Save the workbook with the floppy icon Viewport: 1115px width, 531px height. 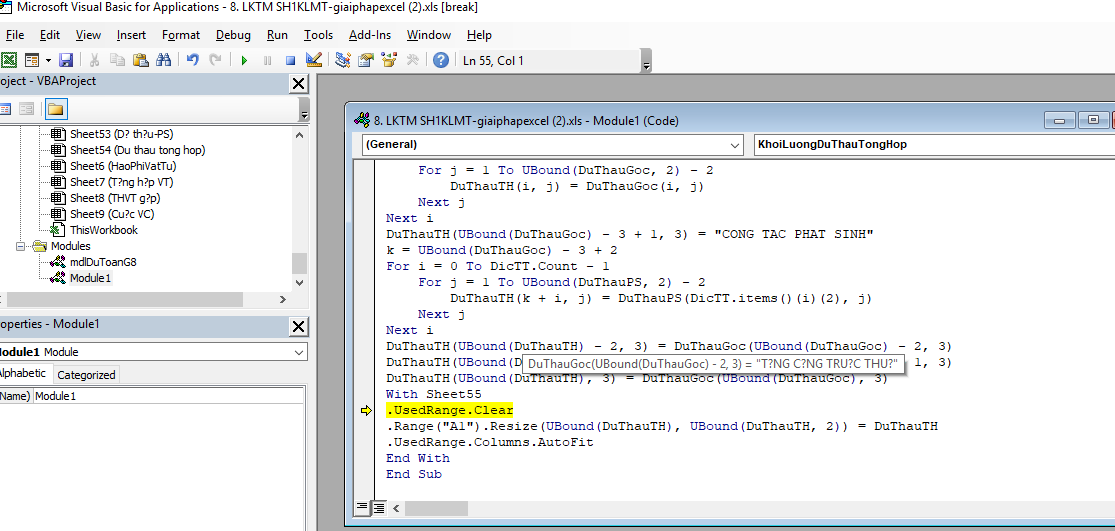point(65,60)
